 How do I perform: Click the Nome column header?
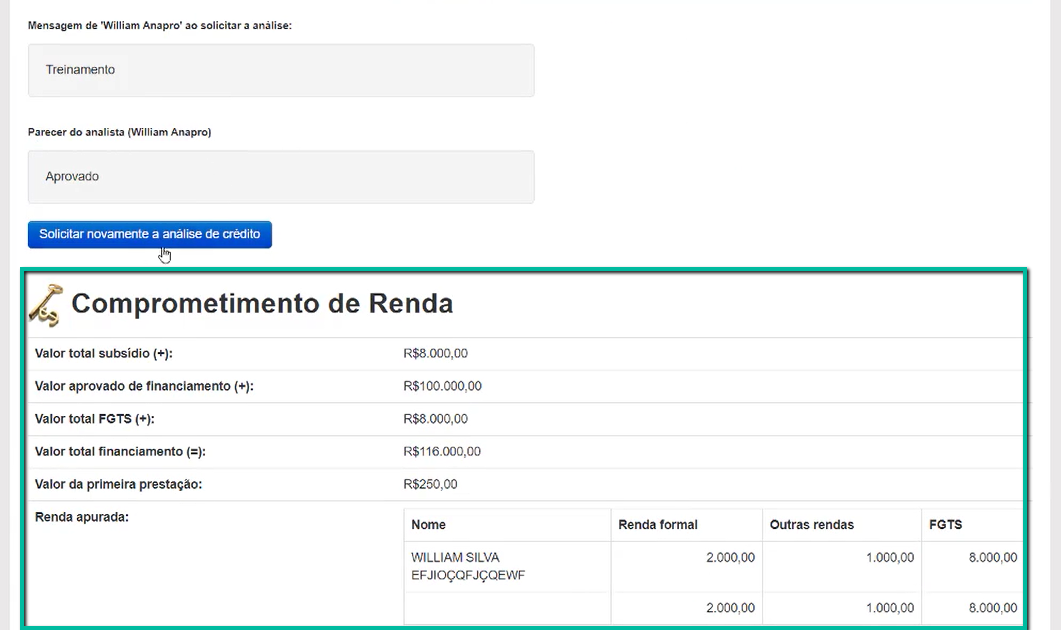(429, 525)
